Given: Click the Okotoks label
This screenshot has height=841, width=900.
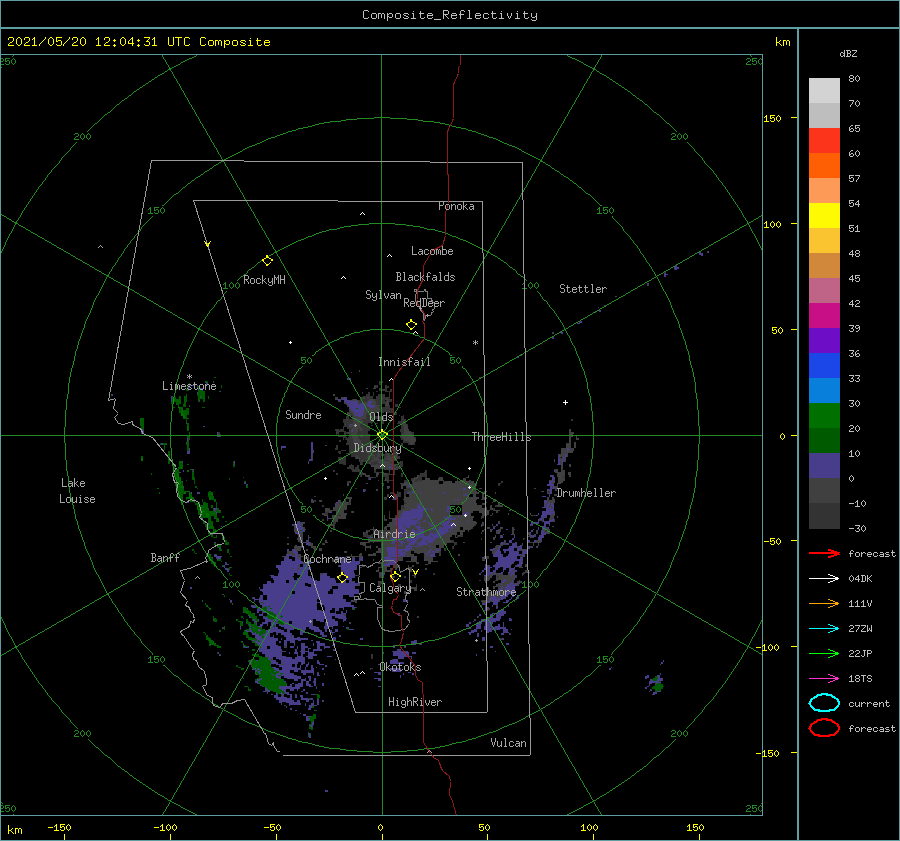Looking at the screenshot, I should click(x=400, y=667).
